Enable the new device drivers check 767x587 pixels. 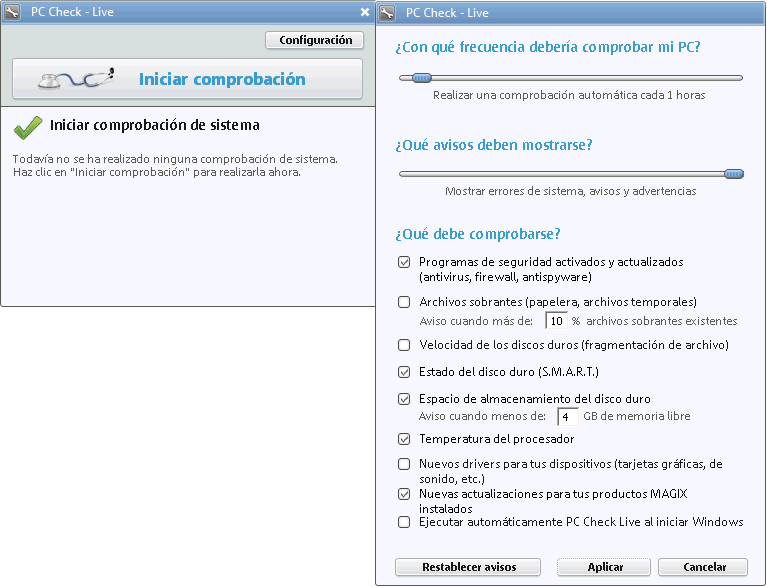point(404,464)
